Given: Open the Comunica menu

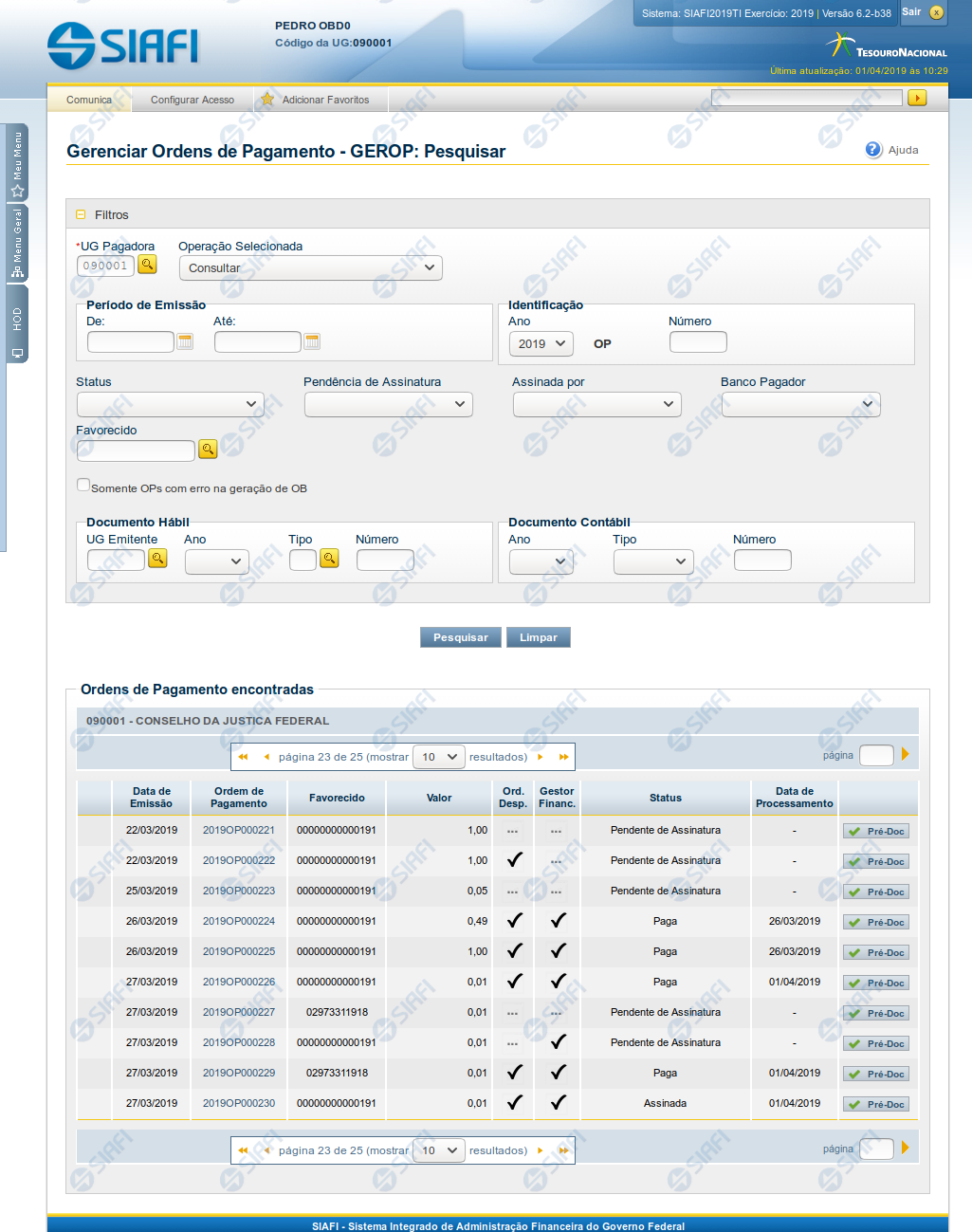Looking at the screenshot, I should coord(89,100).
